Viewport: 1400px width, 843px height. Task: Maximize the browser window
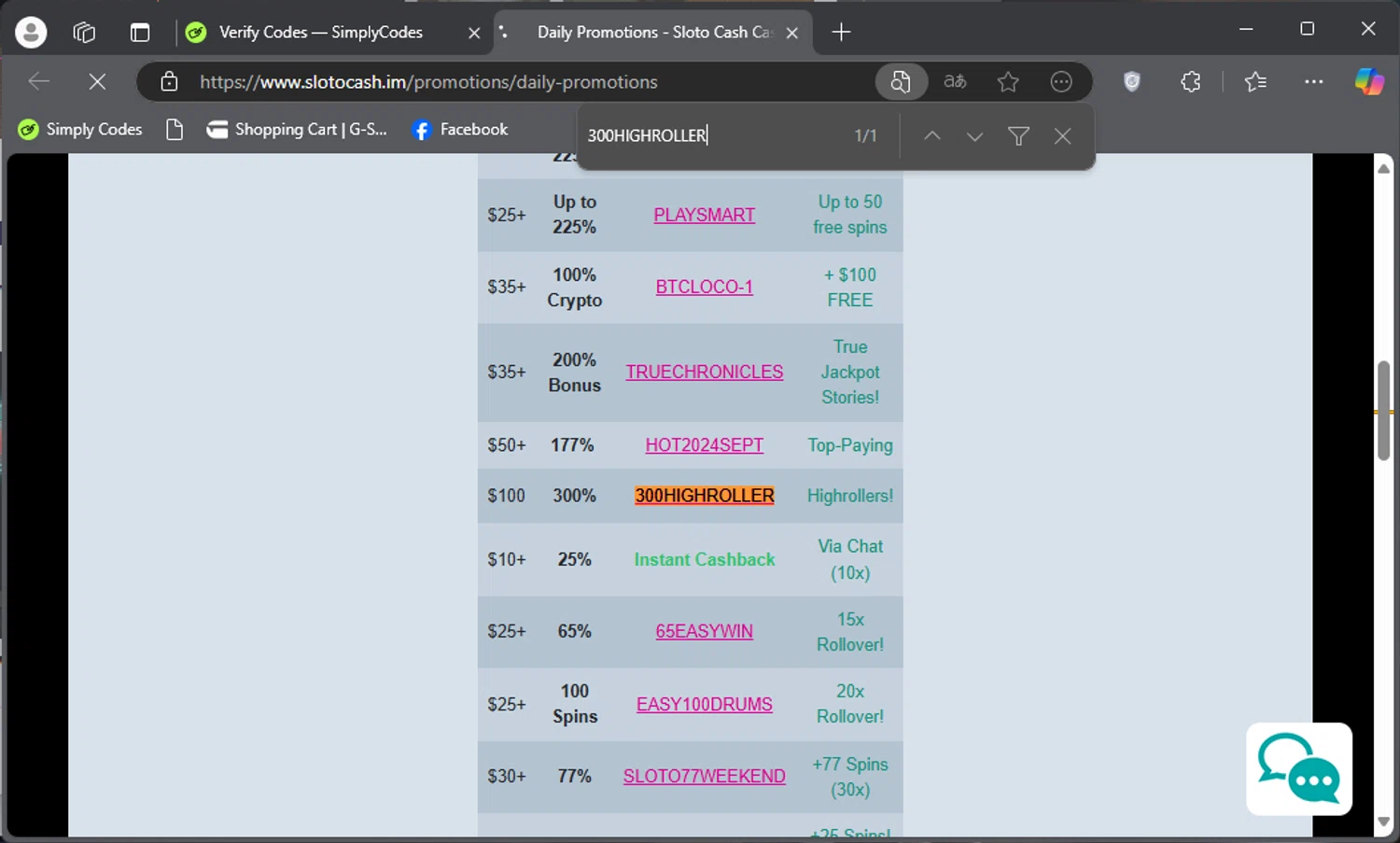pos(1308,29)
